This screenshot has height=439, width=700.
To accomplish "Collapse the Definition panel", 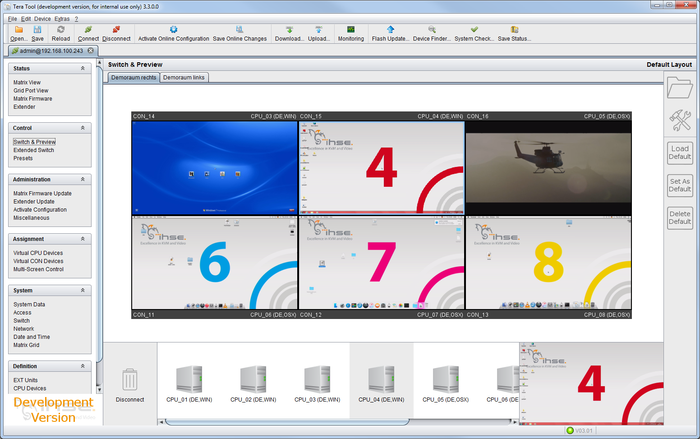I will click(x=83, y=366).
